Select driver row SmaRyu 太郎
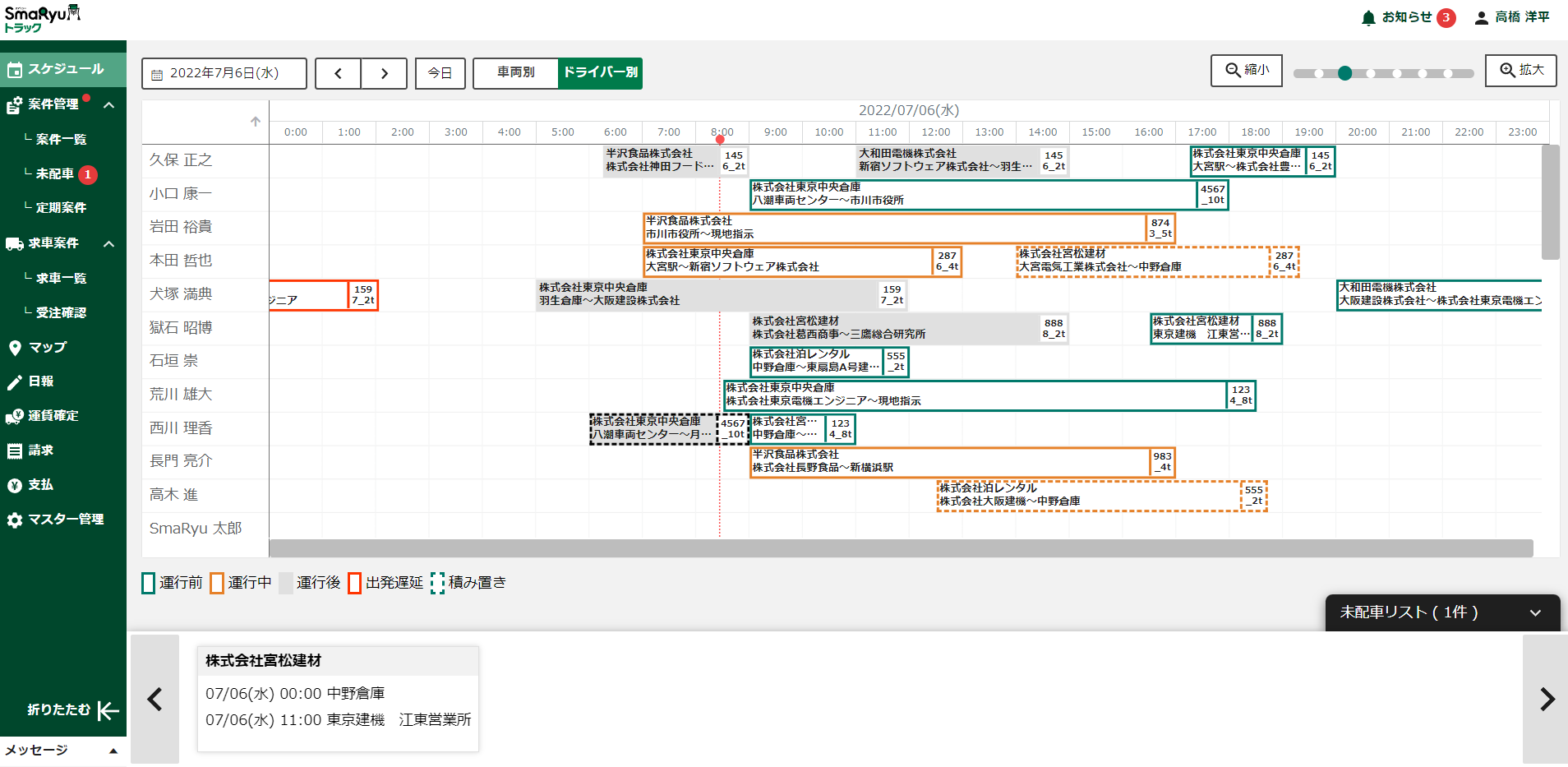Viewport: 1568px width, 767px height. click(205, 529)
